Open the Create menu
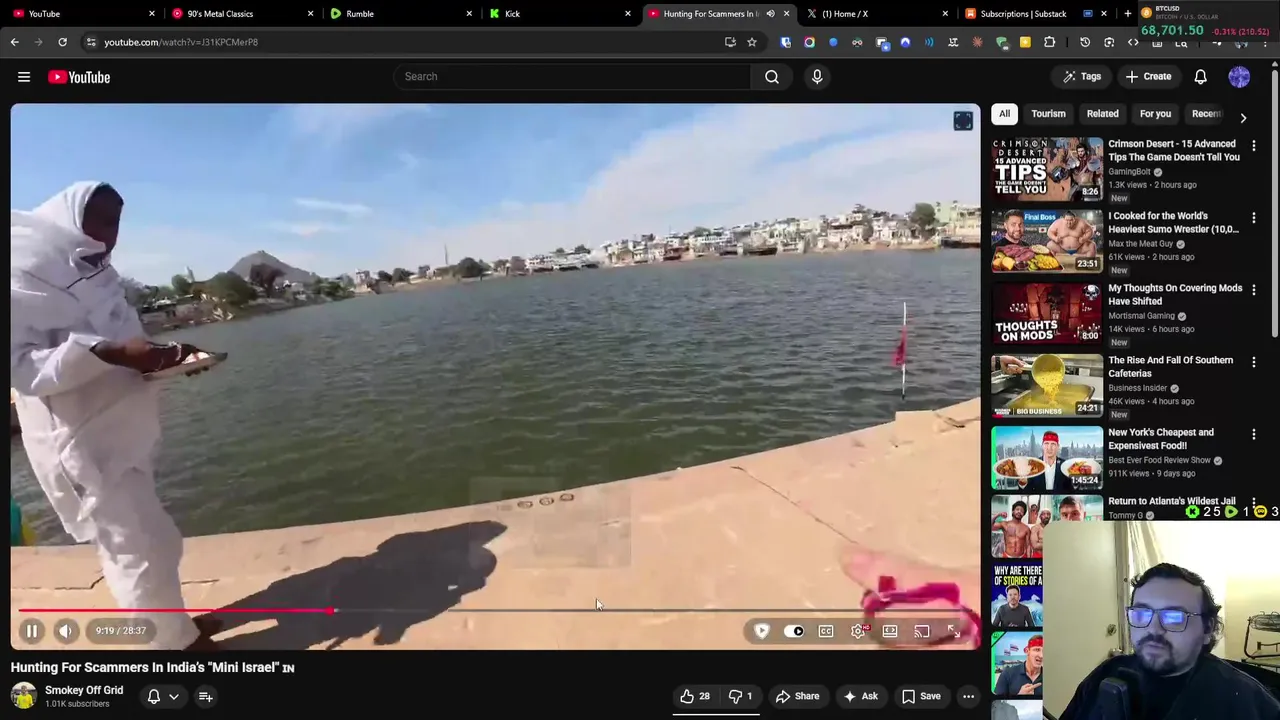 tap(1148, 77)
